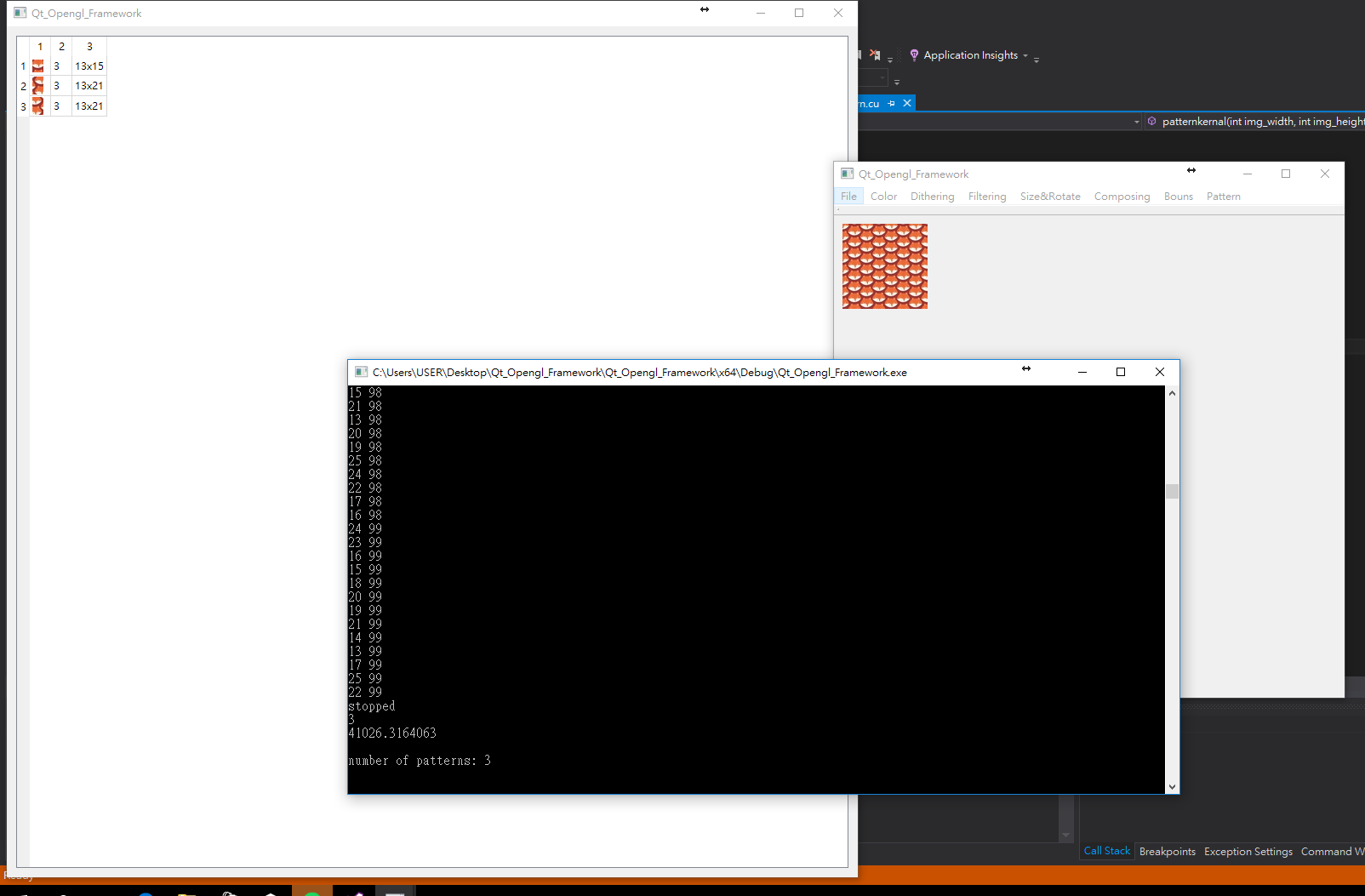The image size is (1365, 896).
Task: Click the console scrollbar down arrow
Action: pos(1172,787)
